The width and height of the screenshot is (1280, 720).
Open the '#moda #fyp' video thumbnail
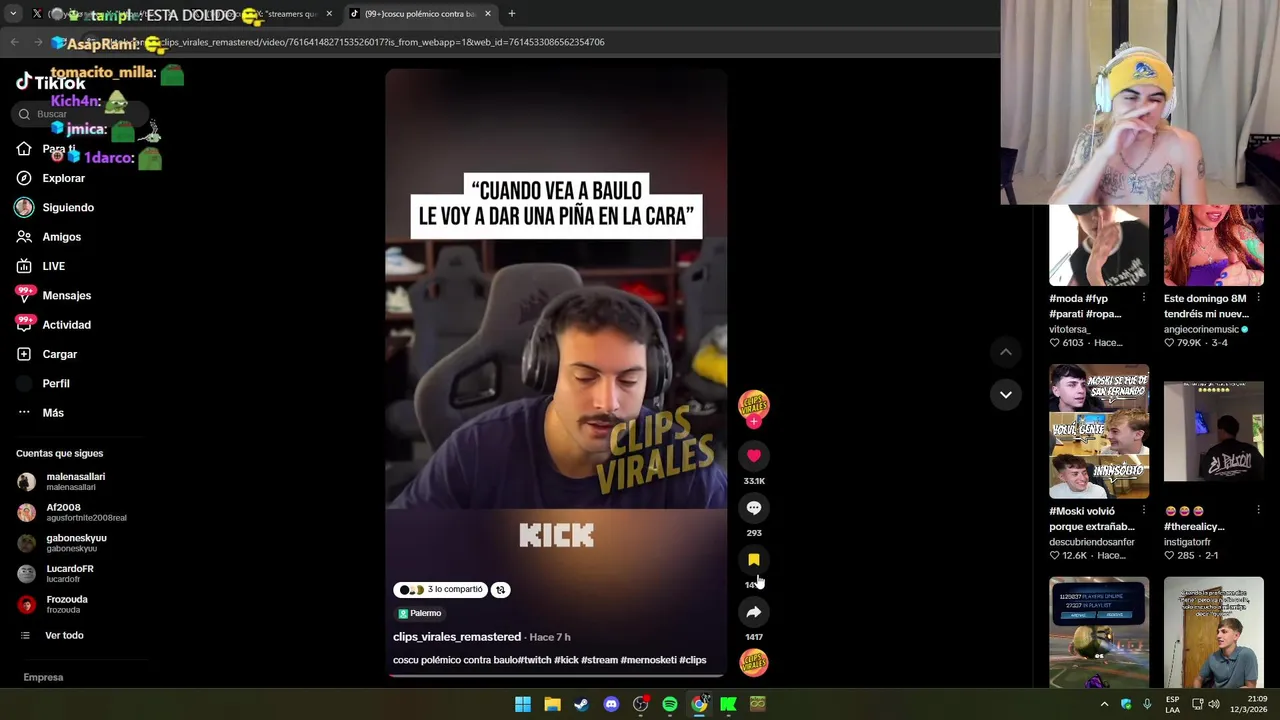click(x=1099, y=245)
